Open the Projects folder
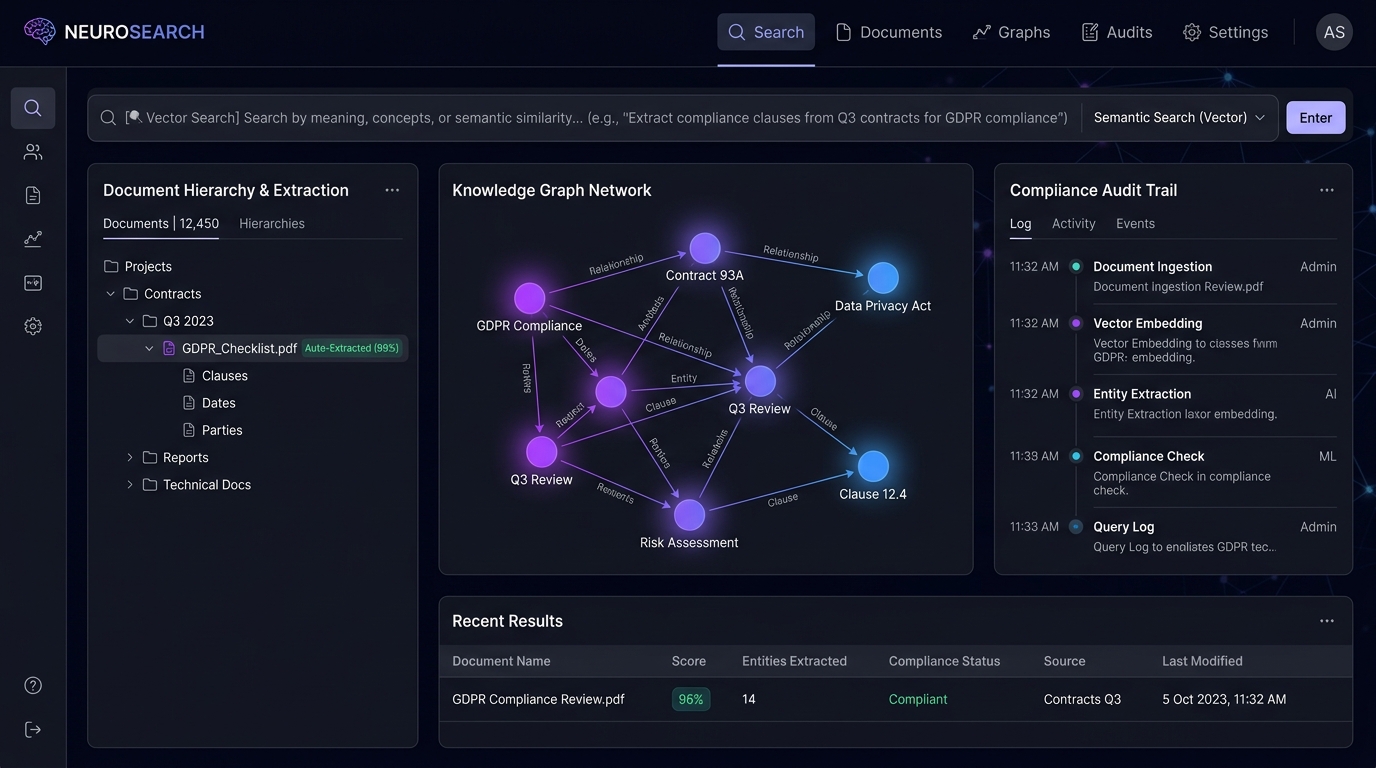Screen dimensions: 1376x768 [x=138, y=267]
